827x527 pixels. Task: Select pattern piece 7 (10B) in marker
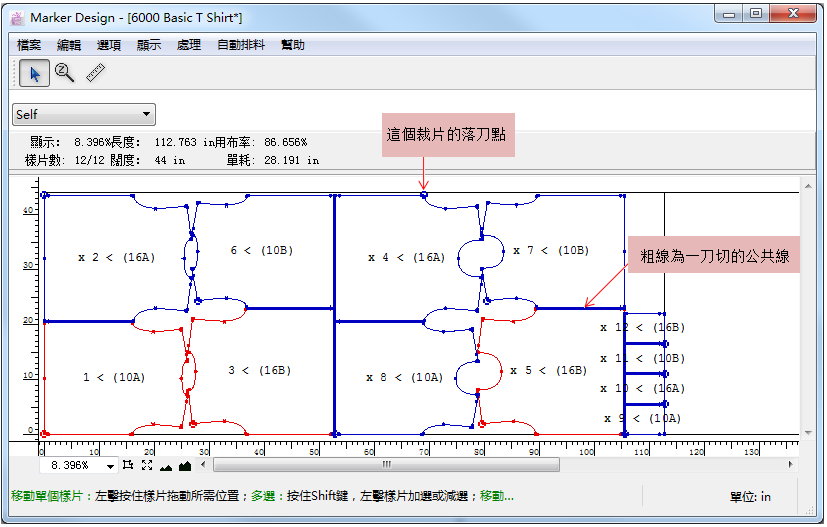tap(550, 251)
